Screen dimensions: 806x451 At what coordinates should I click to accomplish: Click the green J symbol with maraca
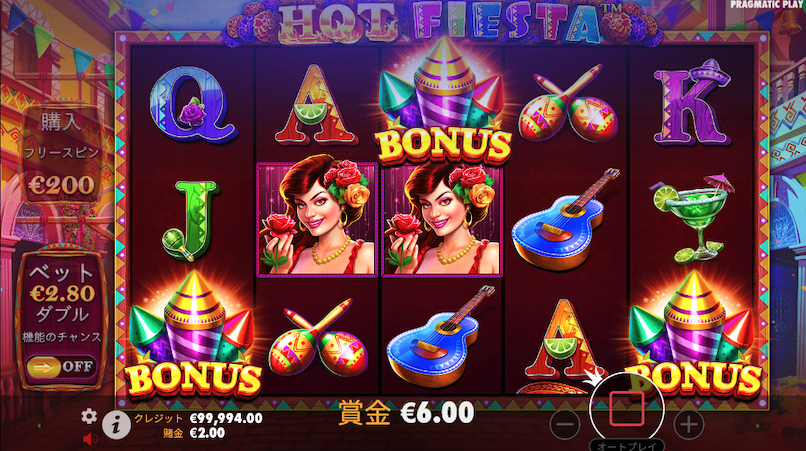pos(190,220)
